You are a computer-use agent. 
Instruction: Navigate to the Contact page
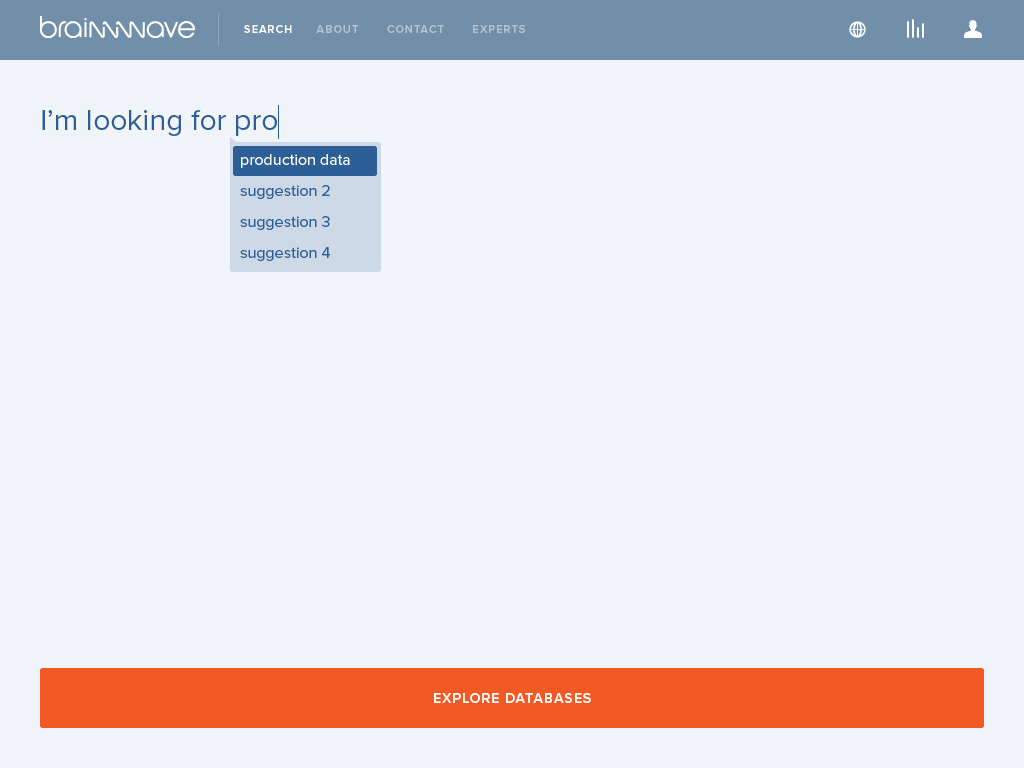coord(415,30)
